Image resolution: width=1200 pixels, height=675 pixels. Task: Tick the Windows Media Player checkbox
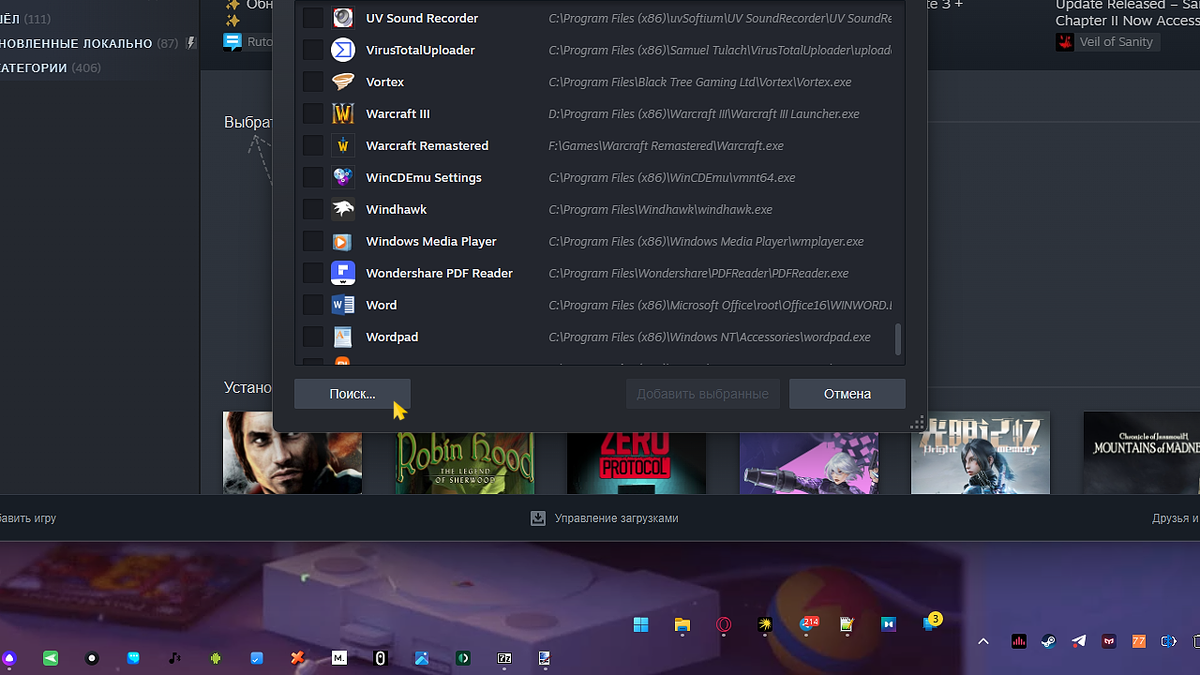[313, 242]
